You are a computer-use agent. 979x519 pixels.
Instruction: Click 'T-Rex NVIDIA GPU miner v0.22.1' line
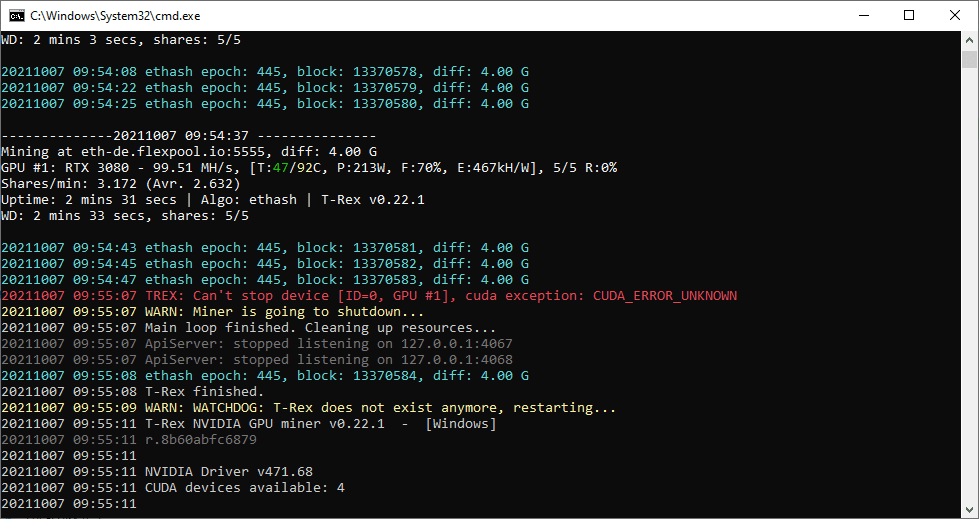click(249, 424)
